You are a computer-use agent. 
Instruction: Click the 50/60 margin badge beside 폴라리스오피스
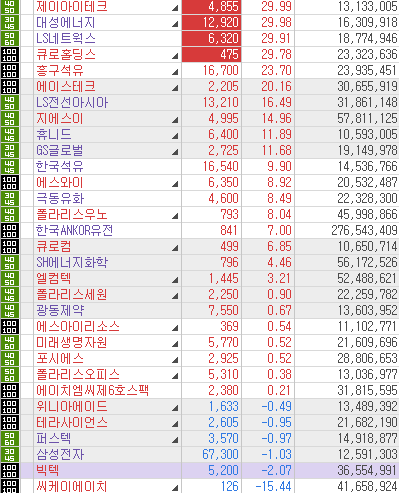(x=10, y=375)
